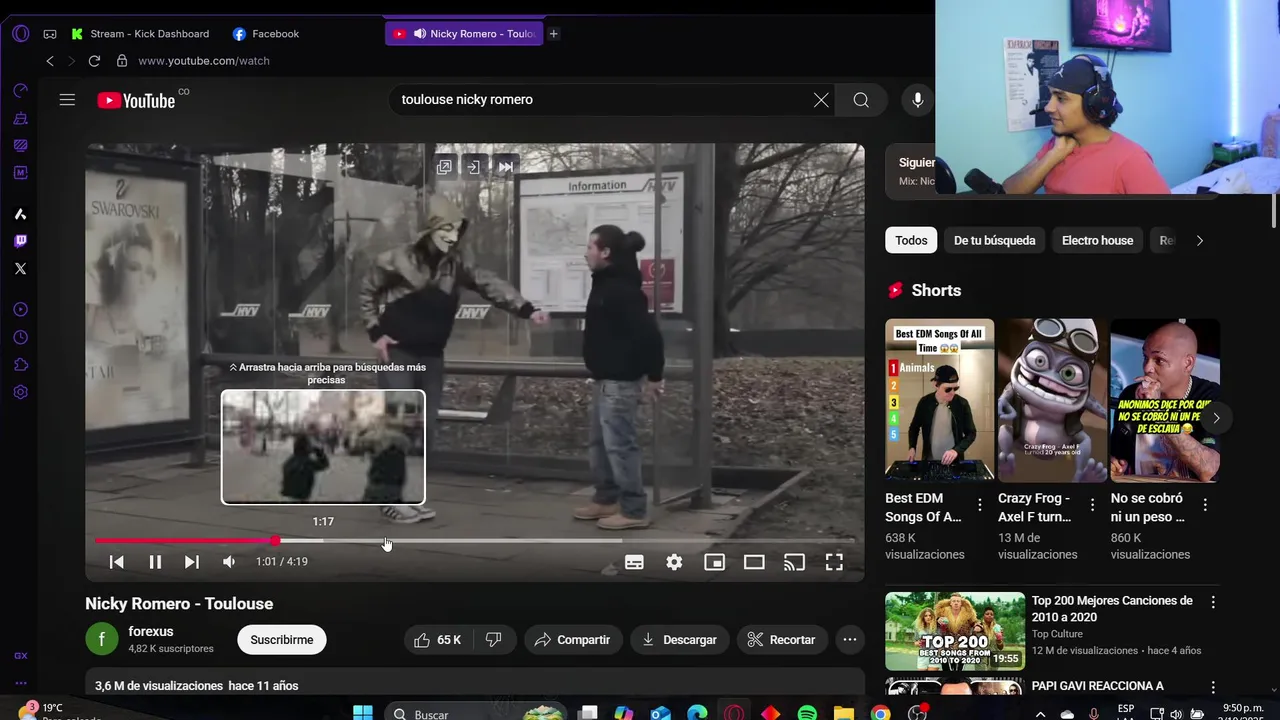This screenshot has height=720, width=1280.
Task: Switch to Facebook browser tab
Action: [266, 34]
